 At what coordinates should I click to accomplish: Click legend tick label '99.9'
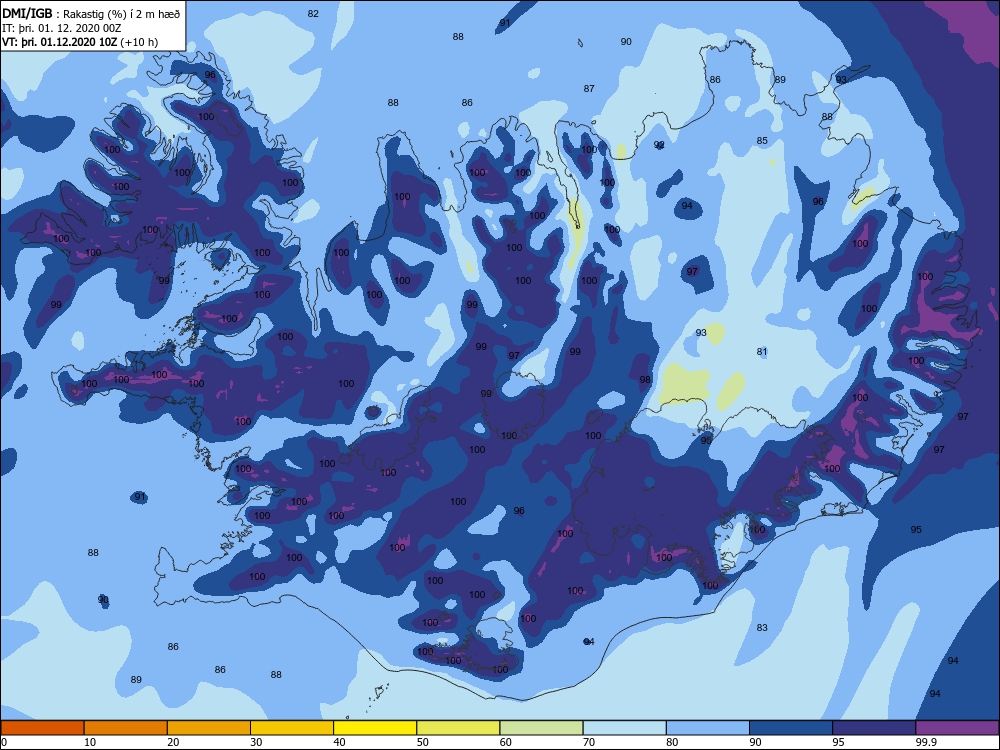coord(926,742)
